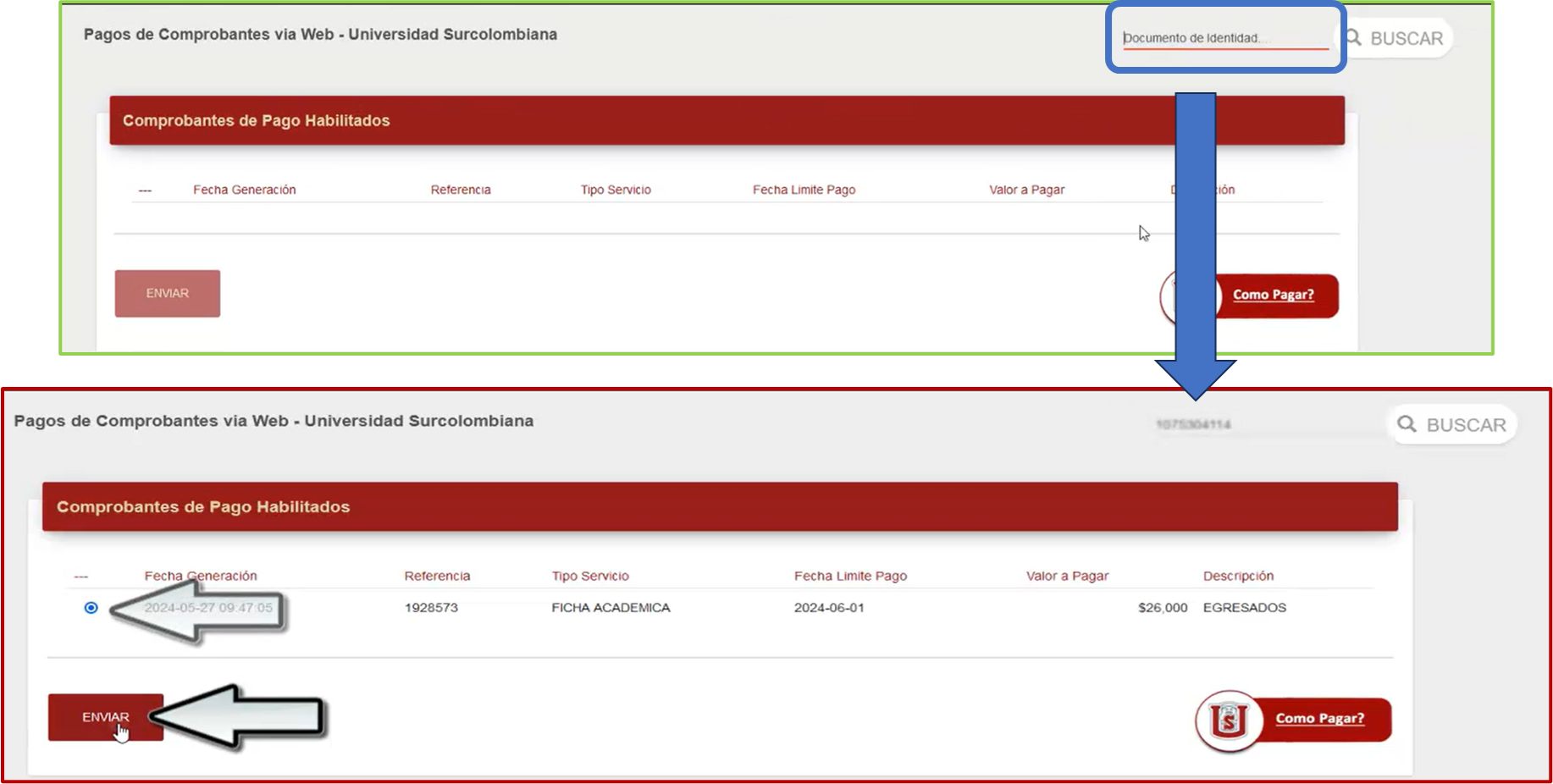1553x784 pixels.
Task: Select the radio button for reference 1928573
Action: pos(91,608)
